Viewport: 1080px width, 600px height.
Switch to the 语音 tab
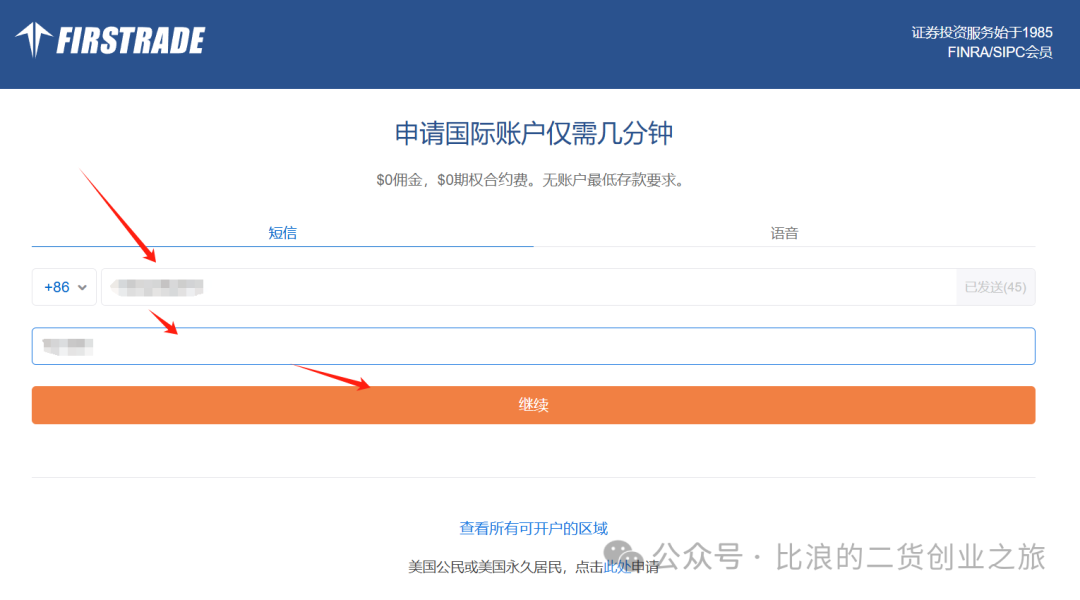tap(784, 233)
